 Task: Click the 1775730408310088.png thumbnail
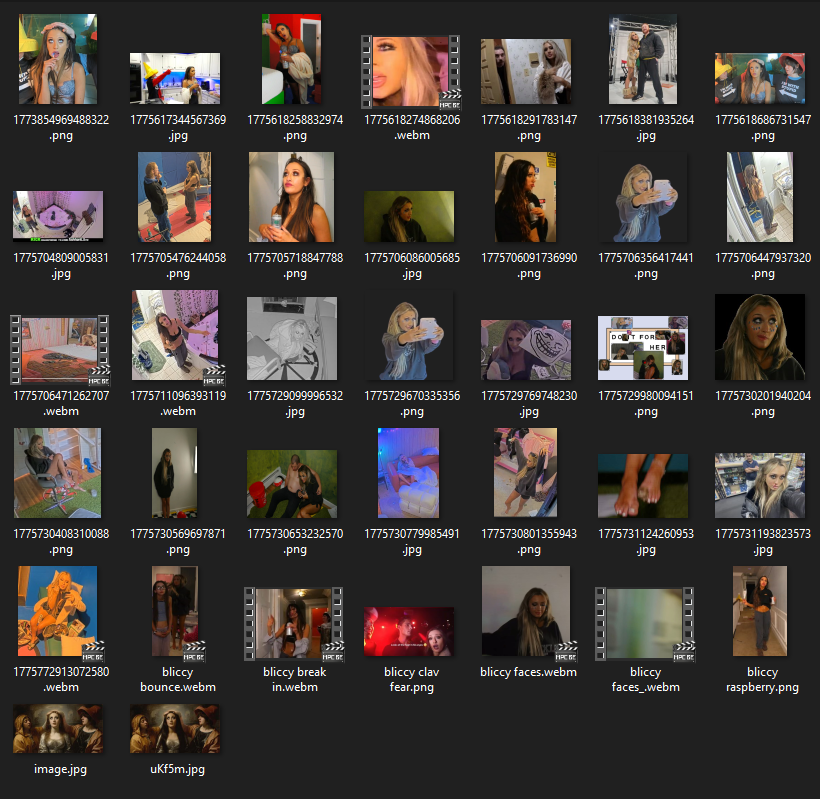pyautogui.click(x=58, y=473)
